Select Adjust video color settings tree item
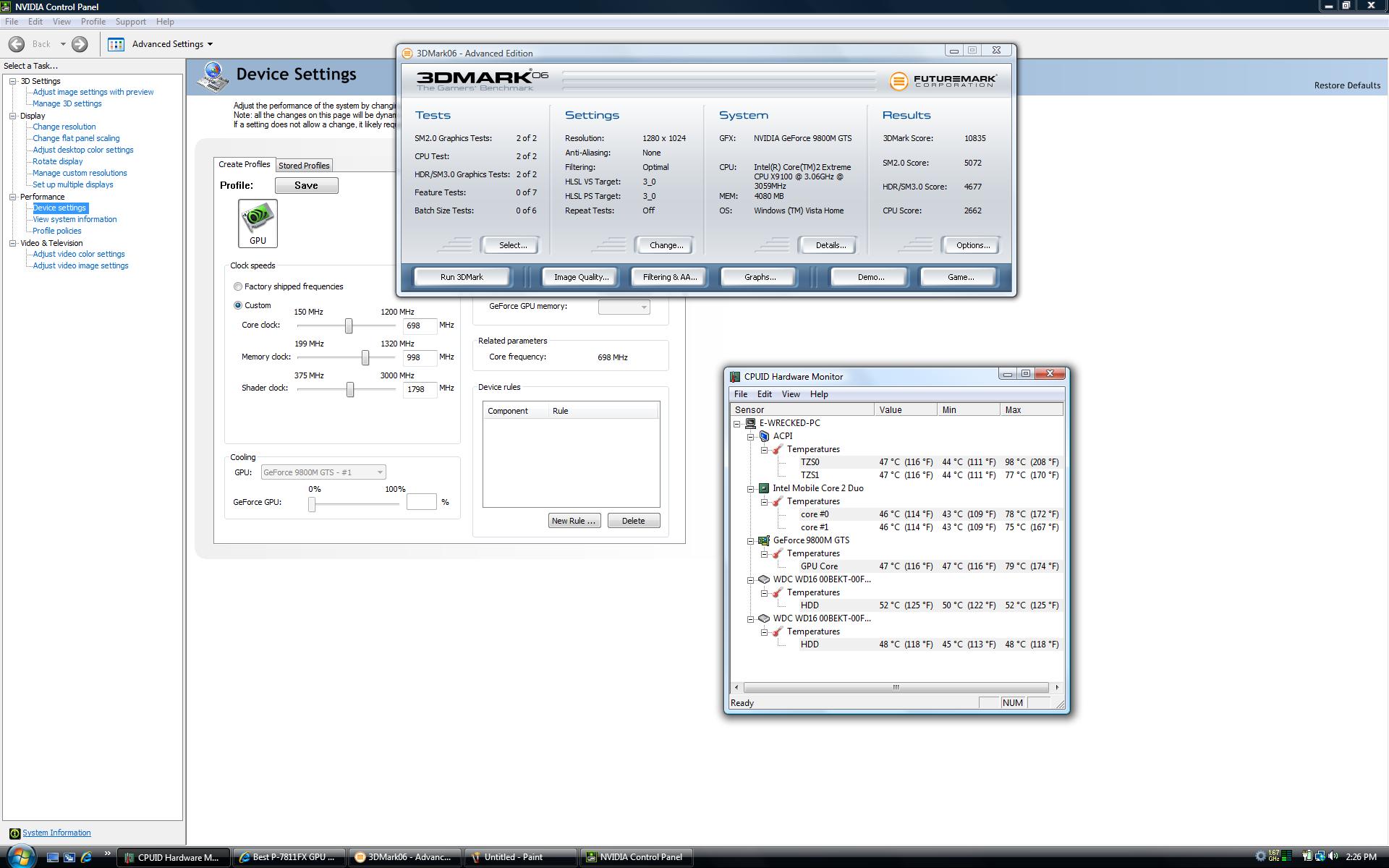This screenshot has height=868, width=1389. click(x=79, y=254)
